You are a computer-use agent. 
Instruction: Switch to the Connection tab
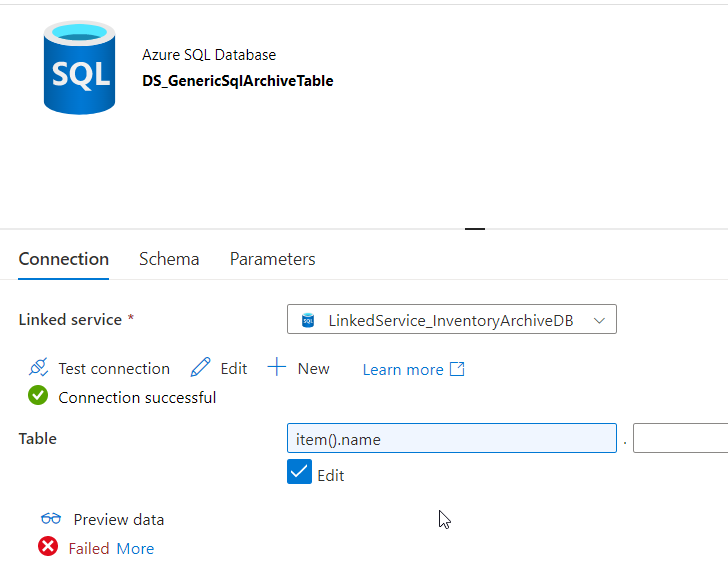click(64, 259)
